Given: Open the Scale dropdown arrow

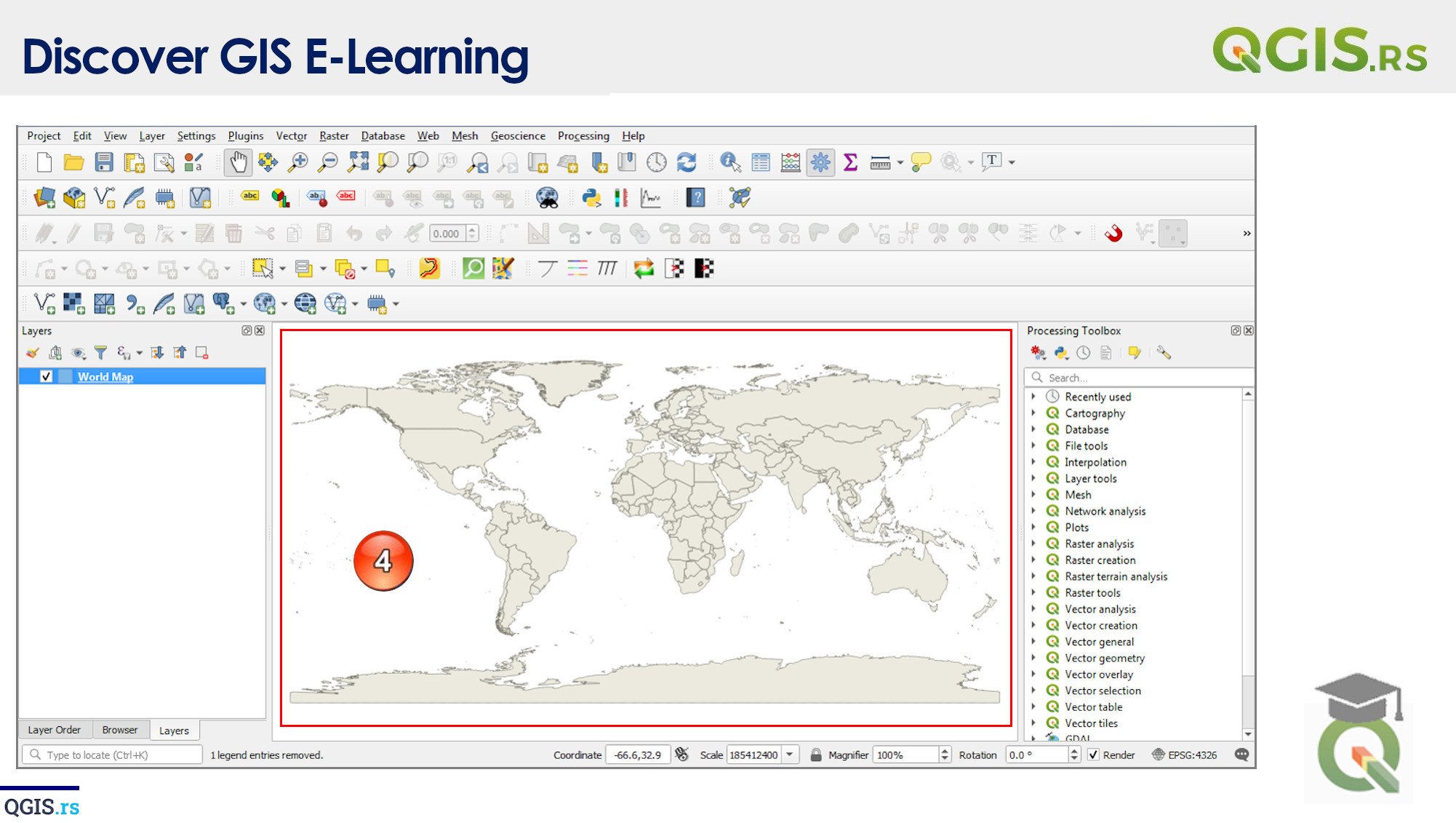Looking at the screenshot, I should (790, 755).
